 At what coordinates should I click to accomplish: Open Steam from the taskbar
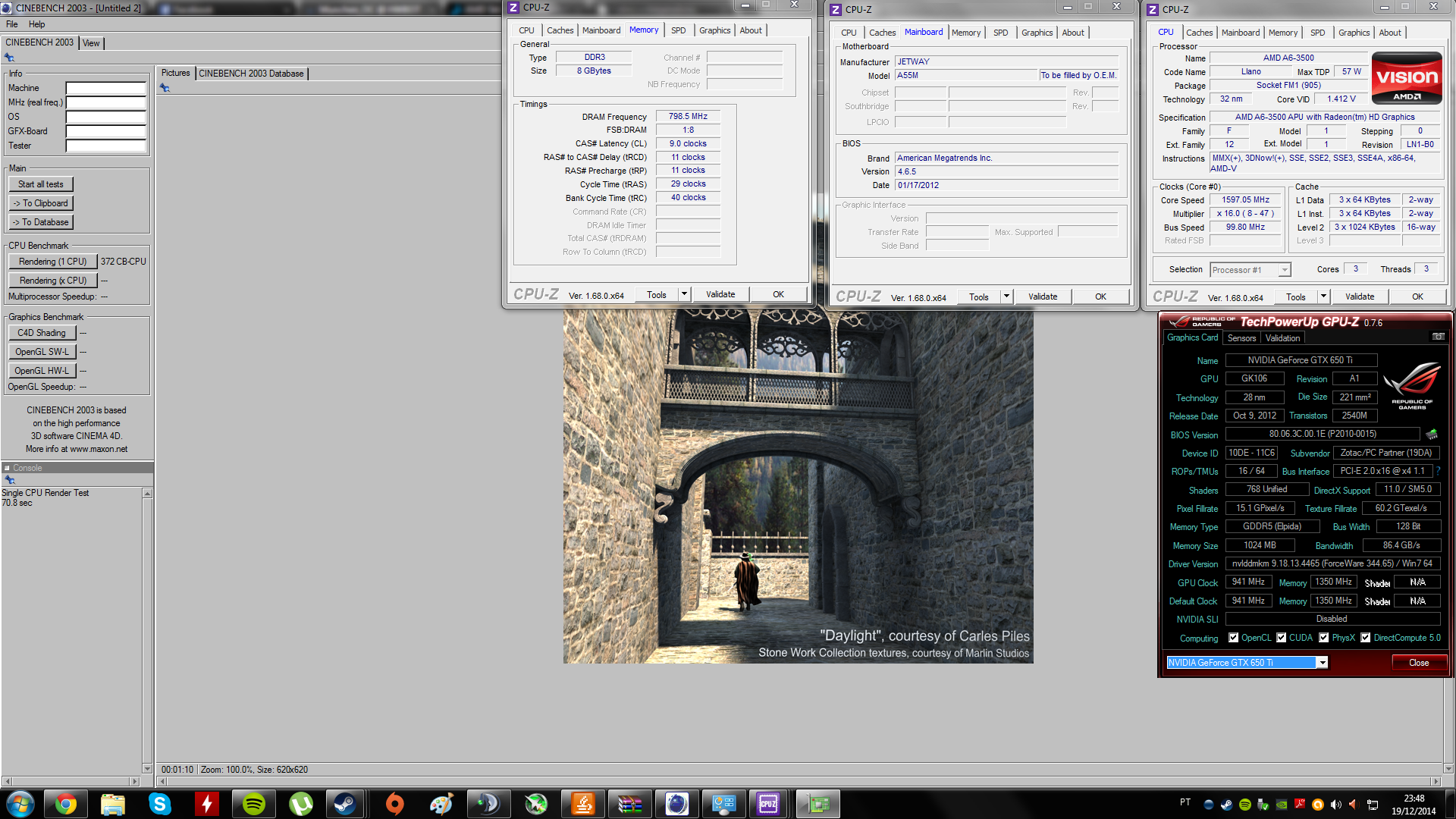(x=345, y=804)
